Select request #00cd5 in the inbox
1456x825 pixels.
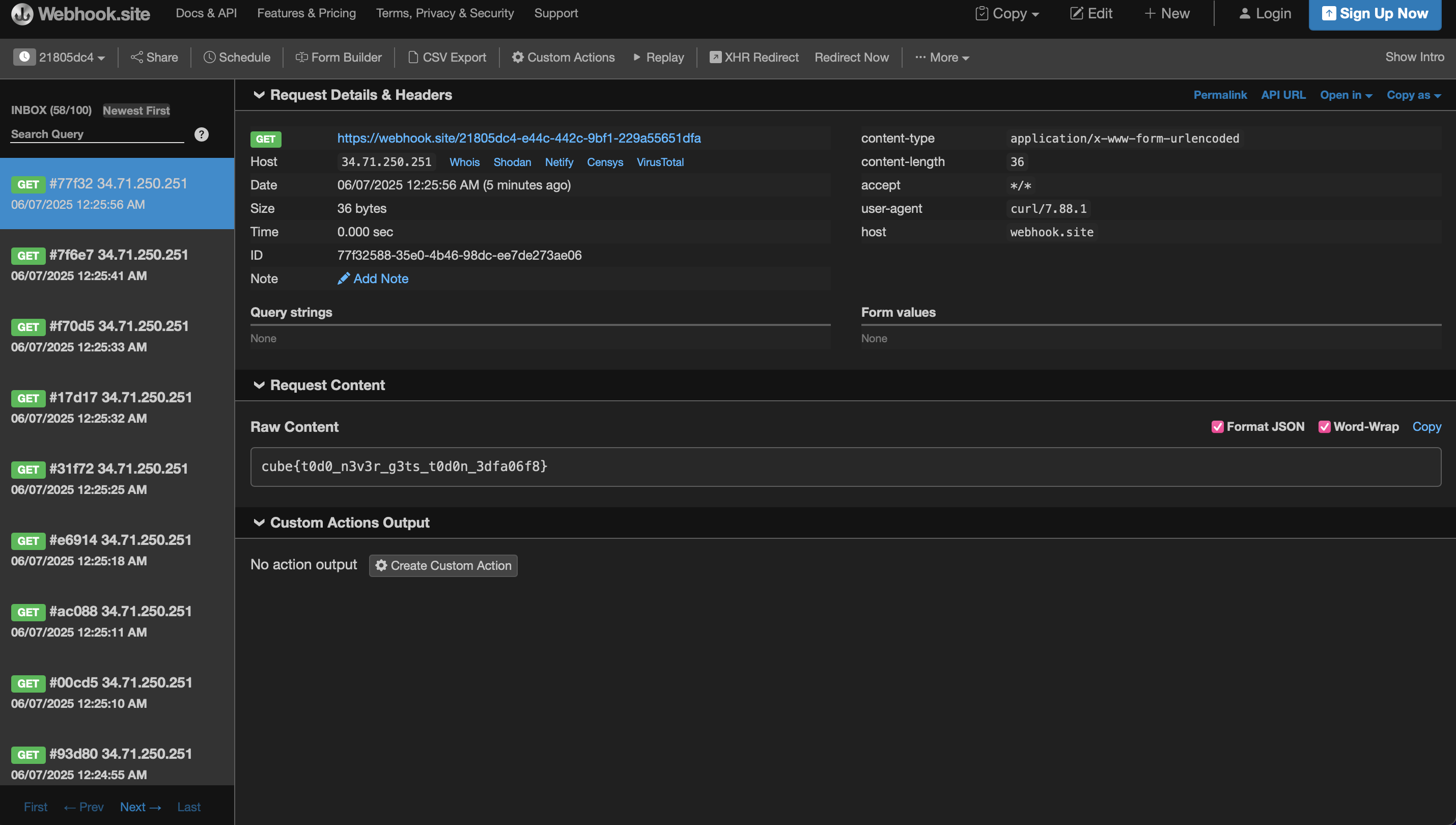pos(117,693)
